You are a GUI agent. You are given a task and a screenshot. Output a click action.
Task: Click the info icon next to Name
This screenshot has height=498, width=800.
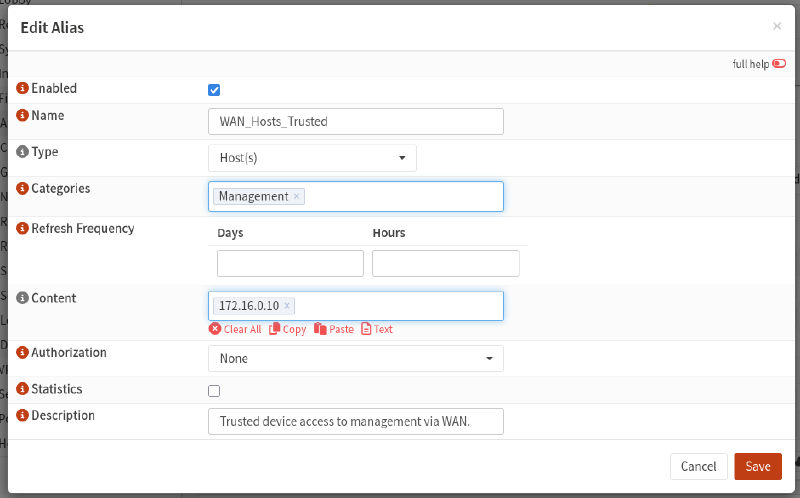pos(22,115)
